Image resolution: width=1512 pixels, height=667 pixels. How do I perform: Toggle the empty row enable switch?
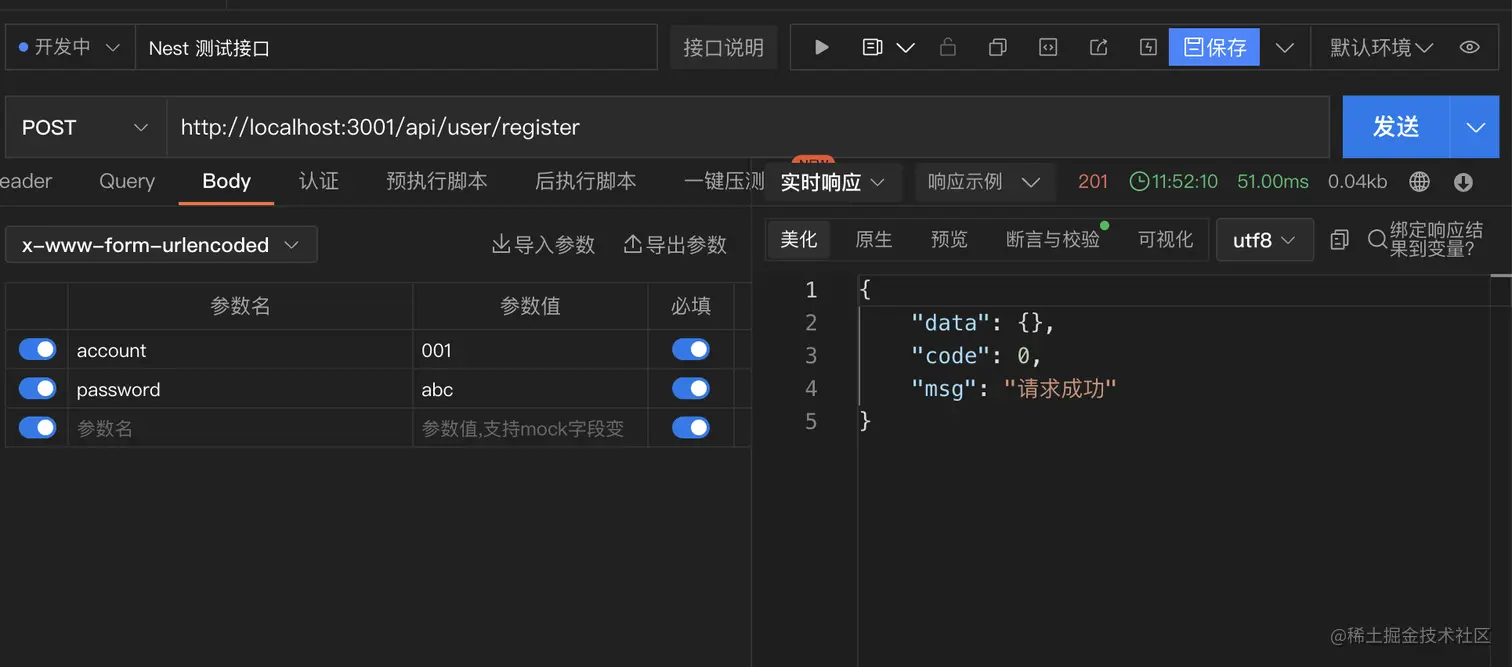coord(38,427)
